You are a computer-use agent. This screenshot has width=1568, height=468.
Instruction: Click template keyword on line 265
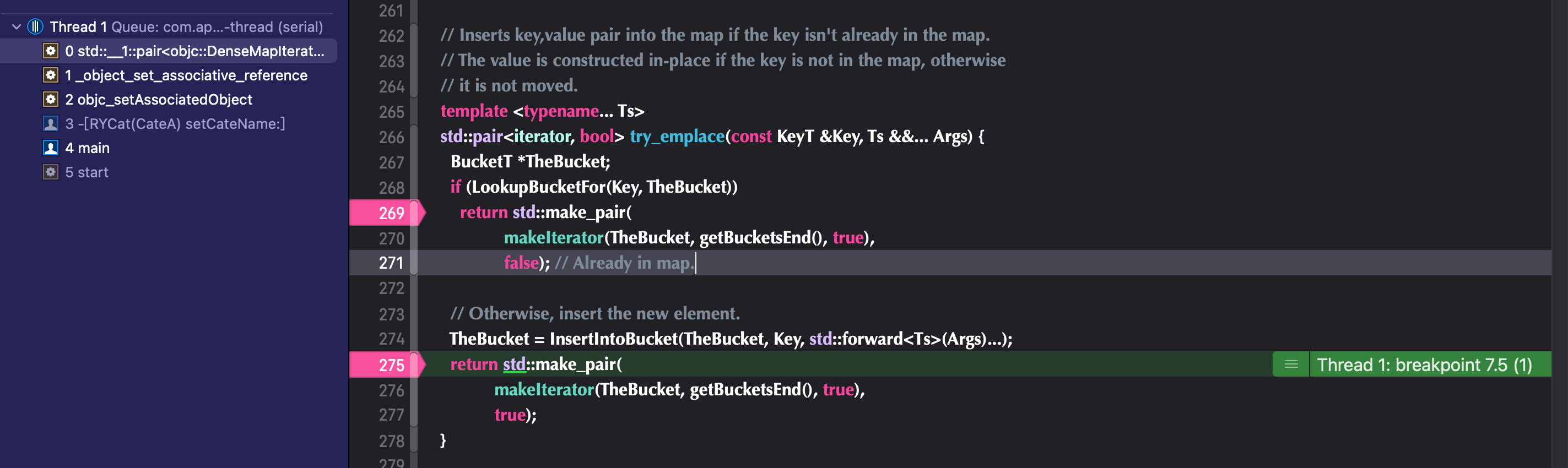click(474, 111)
